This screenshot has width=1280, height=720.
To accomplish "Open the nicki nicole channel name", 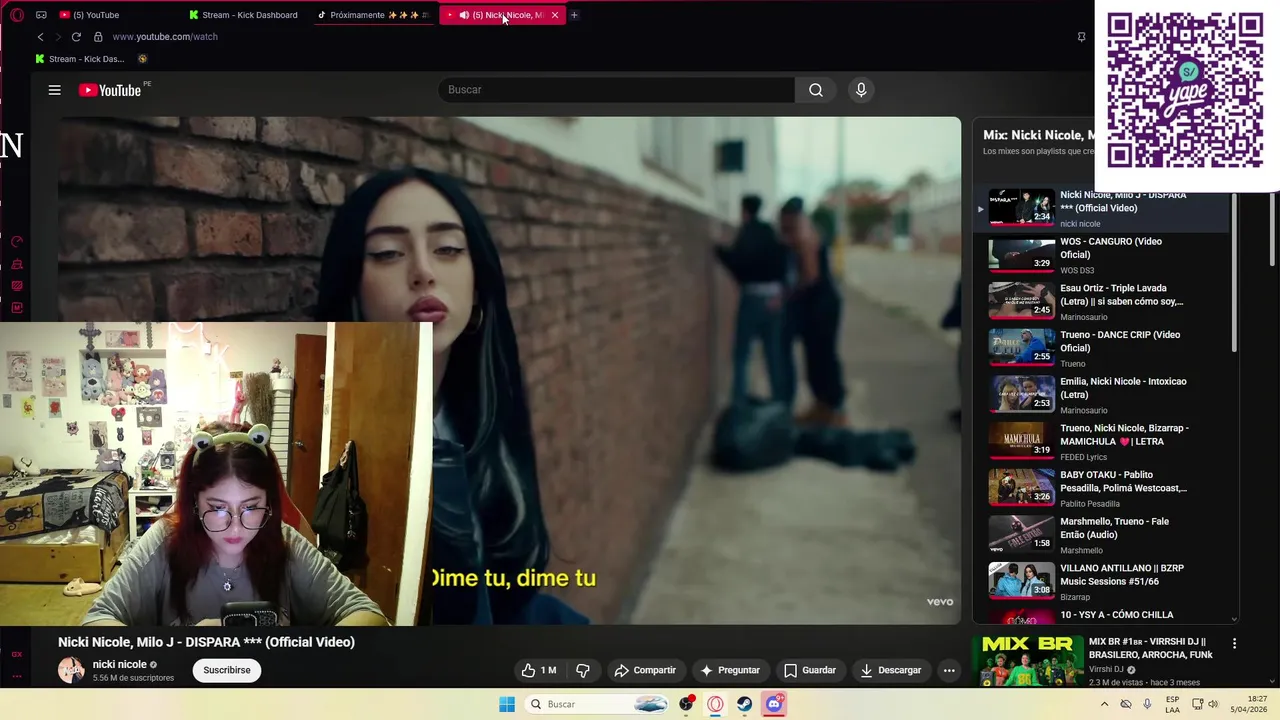I will 119,664.
